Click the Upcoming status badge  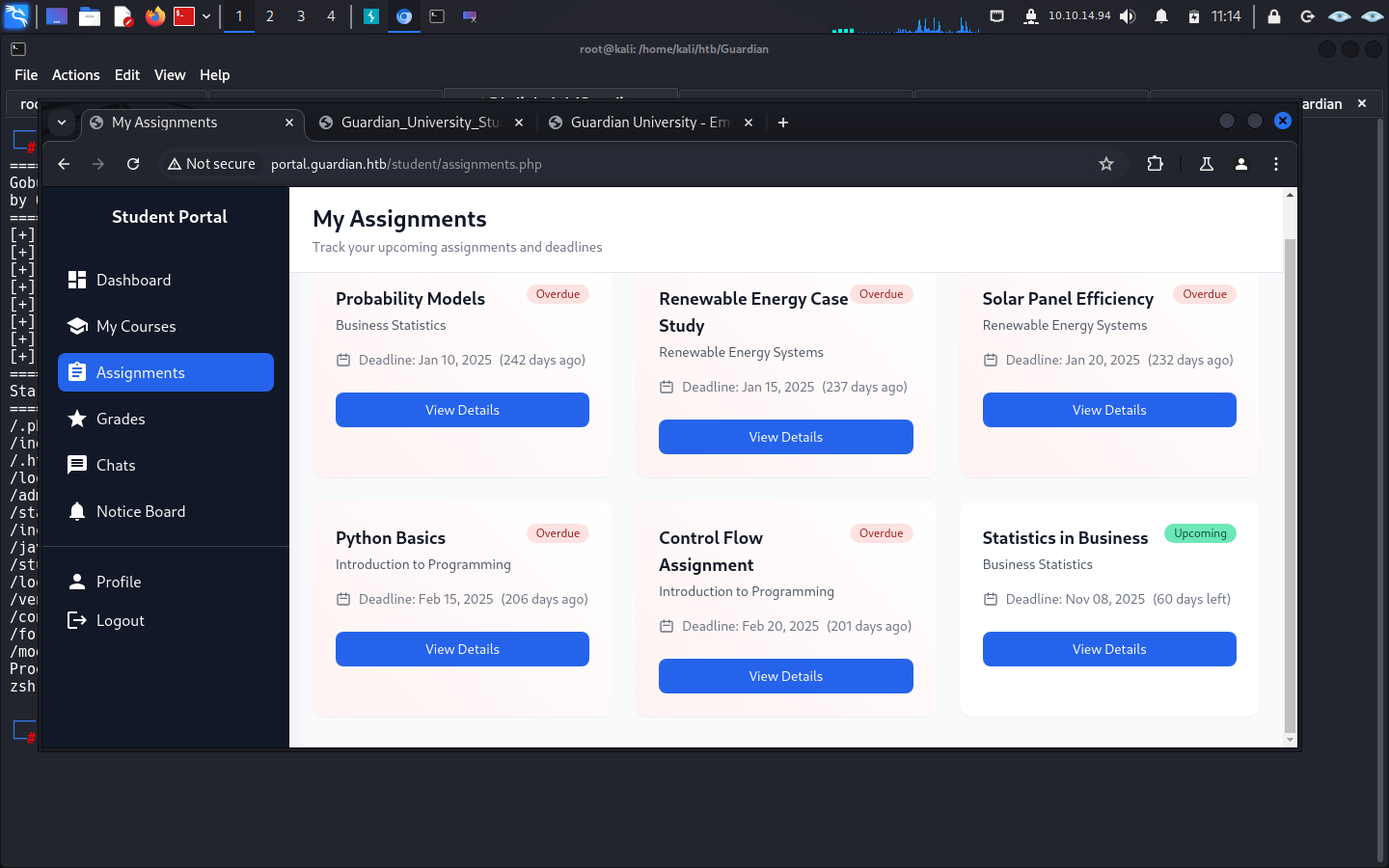[x=1200, y=533]
